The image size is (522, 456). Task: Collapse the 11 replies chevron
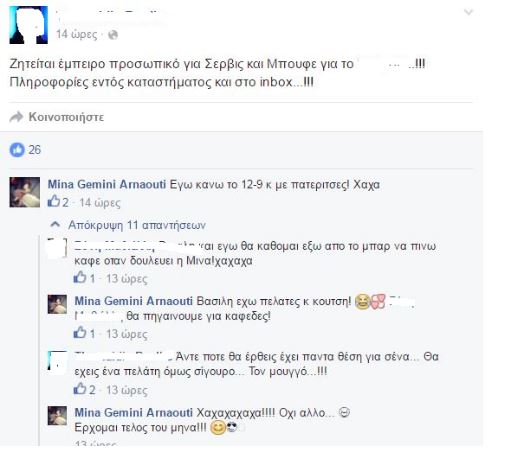pos(55,225)
